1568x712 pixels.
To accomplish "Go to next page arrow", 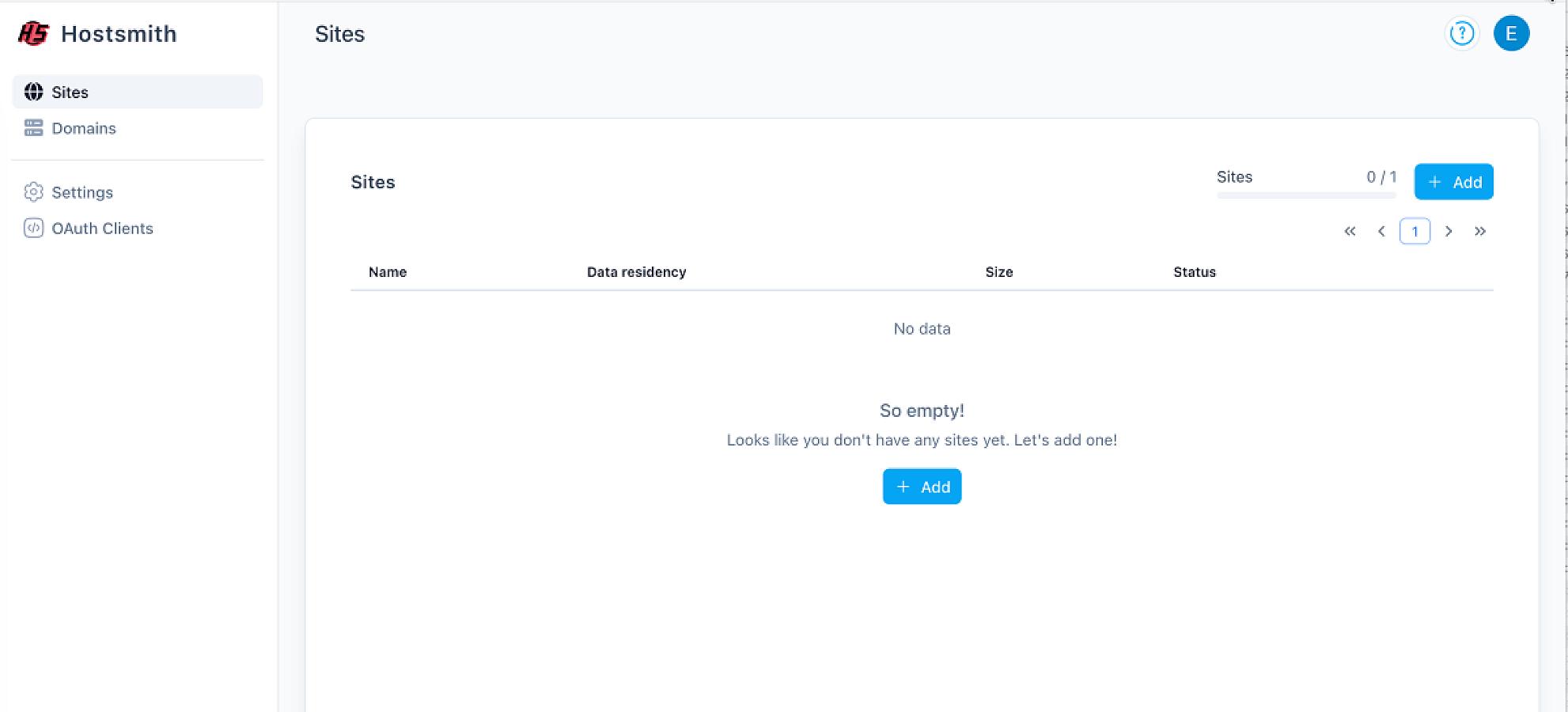I will tap(1449, 231).
